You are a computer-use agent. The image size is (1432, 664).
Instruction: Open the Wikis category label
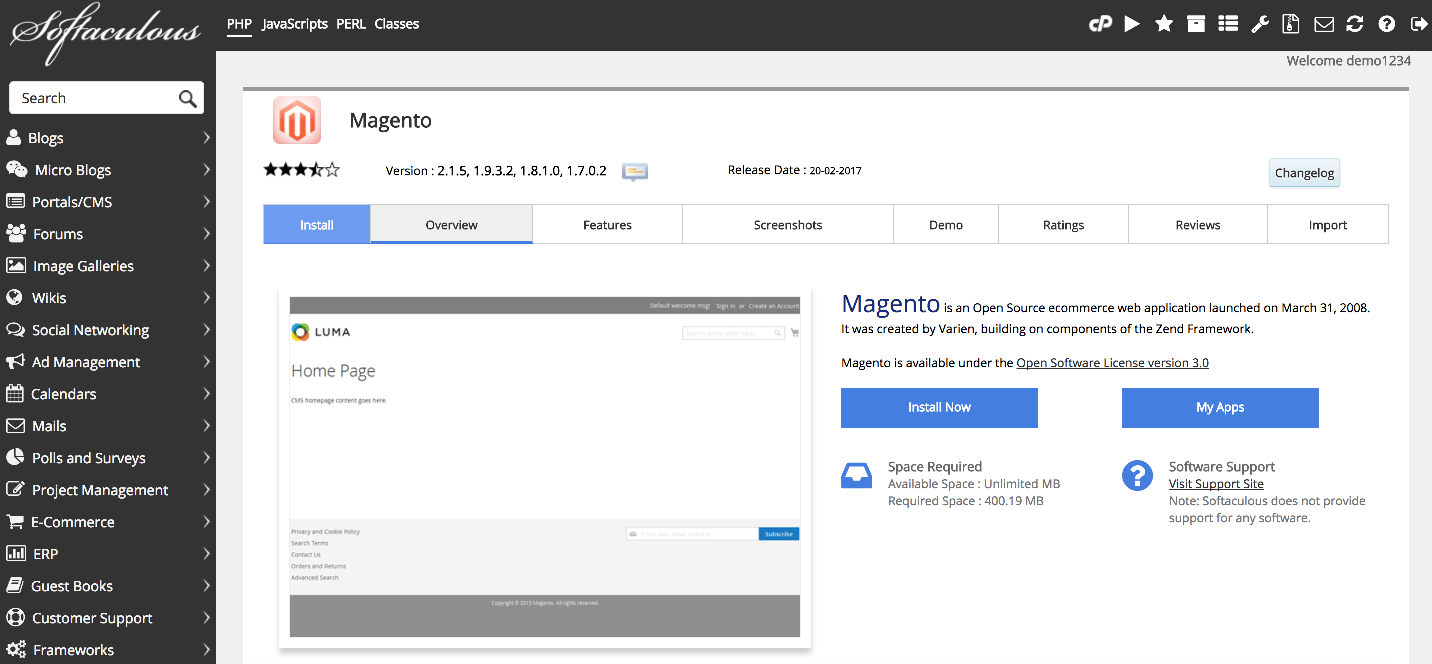click(x=49, y=298)
